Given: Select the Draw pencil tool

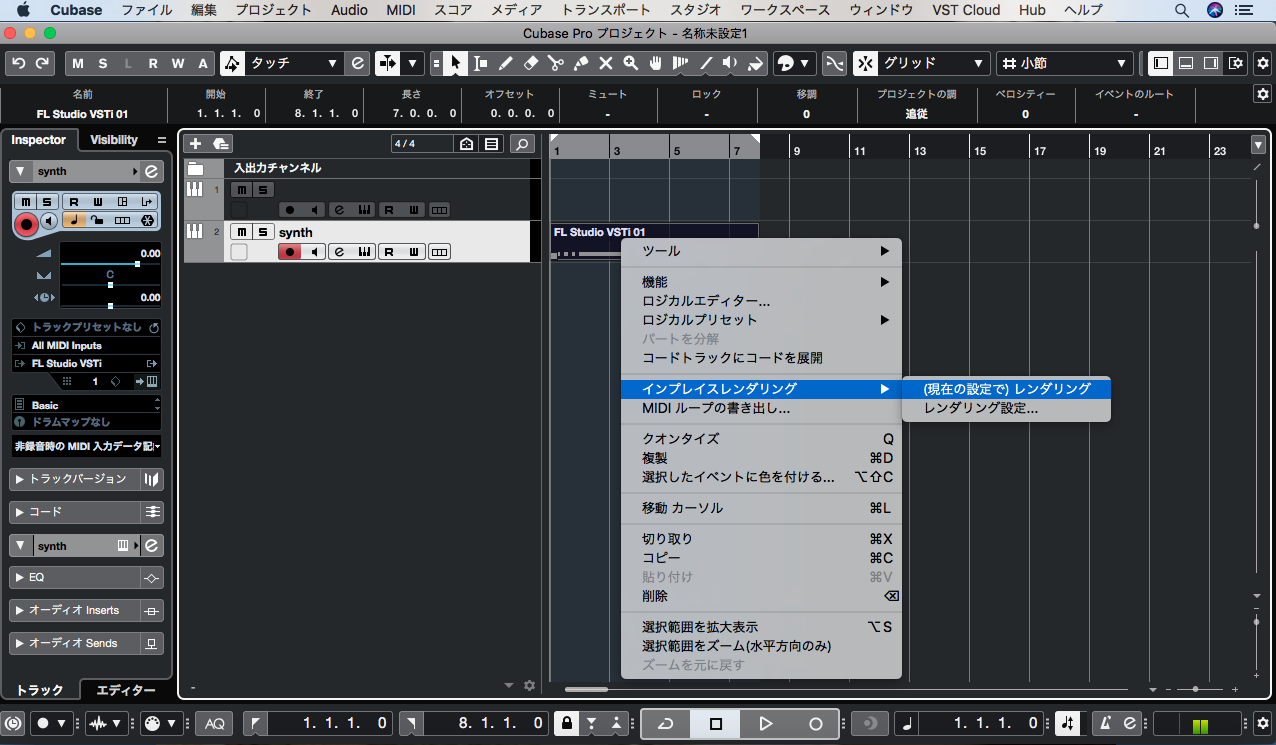Looking at the screenshot, I should (x=506, y=63).
